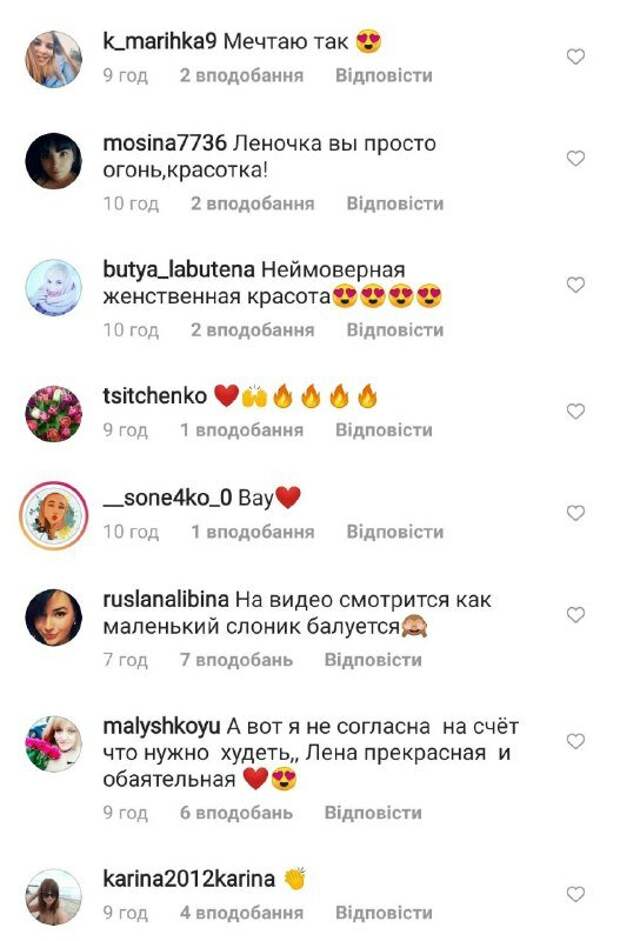The image size is (620, 941).
Task: Reply to ruslanalibina's comment via Відповісти
Action: point(373,660)
